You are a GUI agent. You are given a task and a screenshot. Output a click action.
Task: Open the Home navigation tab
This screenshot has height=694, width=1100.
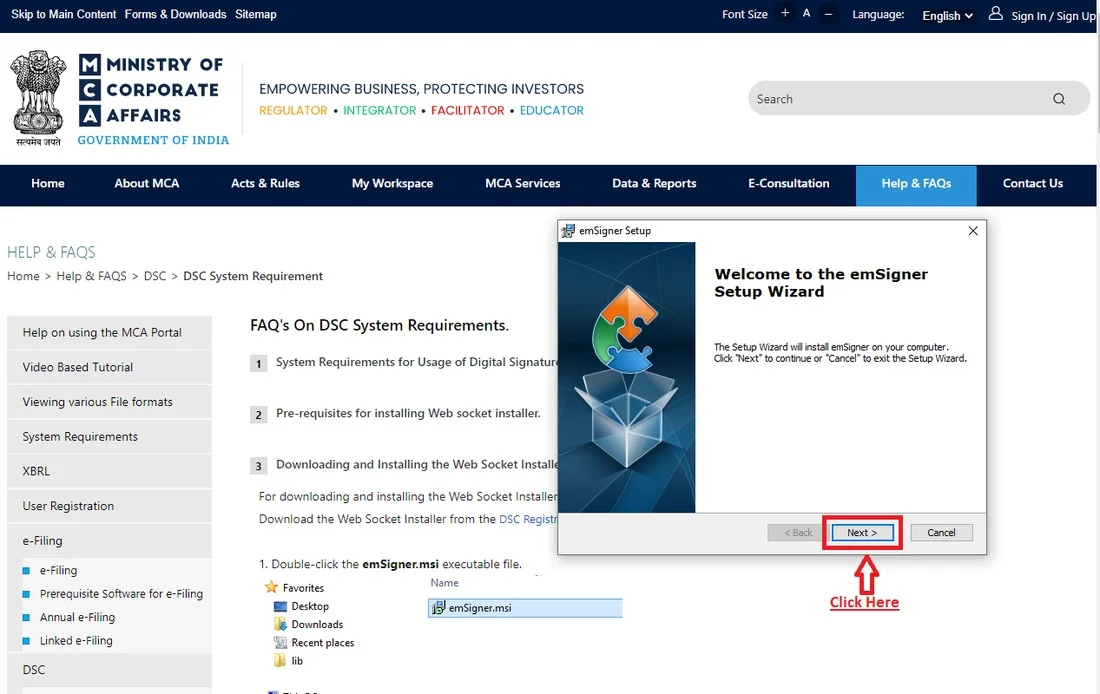(x=48, y=184)
